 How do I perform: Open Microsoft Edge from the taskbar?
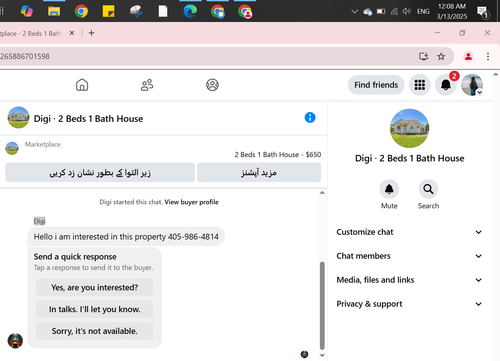point(190,11)
